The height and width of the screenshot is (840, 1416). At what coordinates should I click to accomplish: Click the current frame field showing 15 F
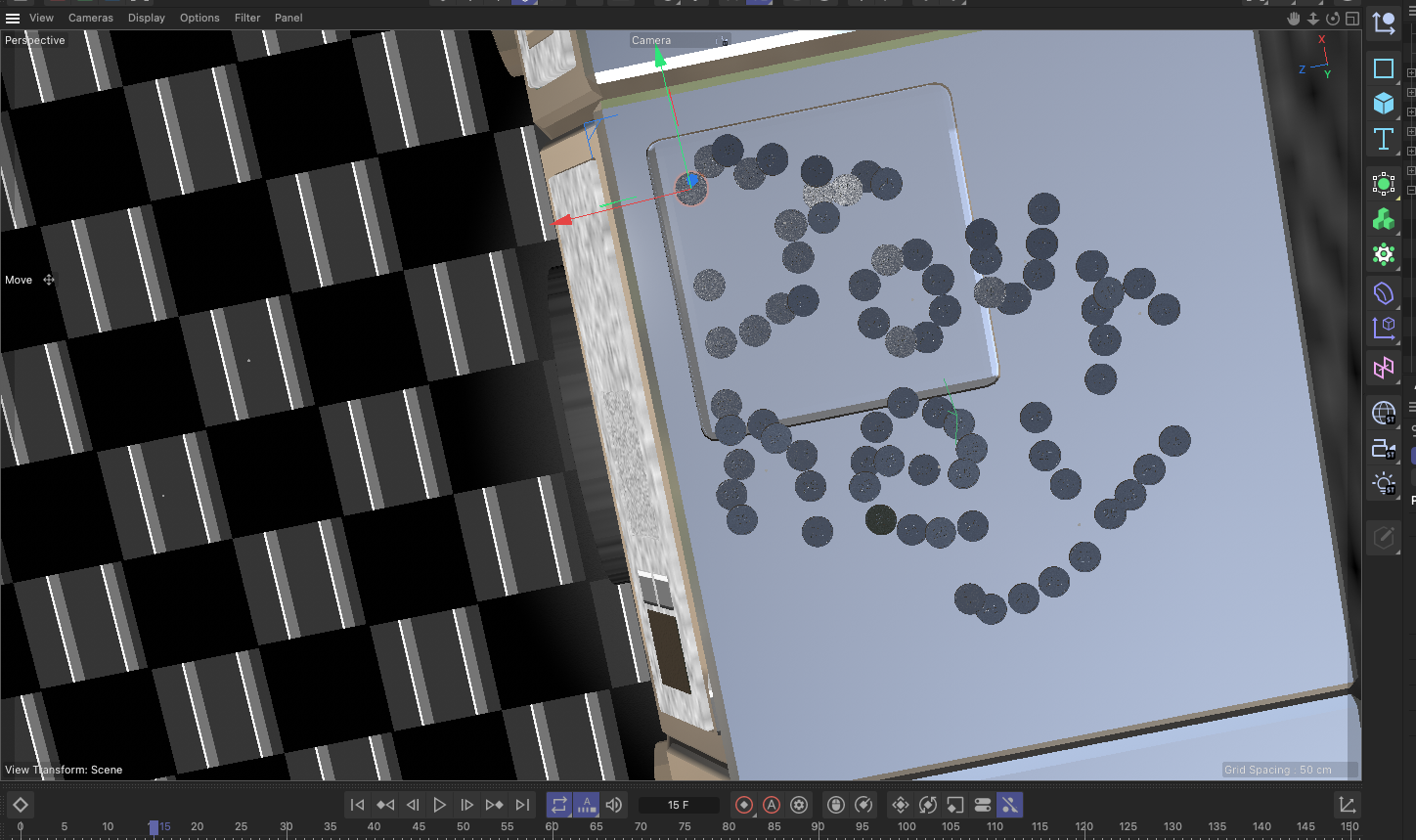pyautogui.click(x=679, y=805)
